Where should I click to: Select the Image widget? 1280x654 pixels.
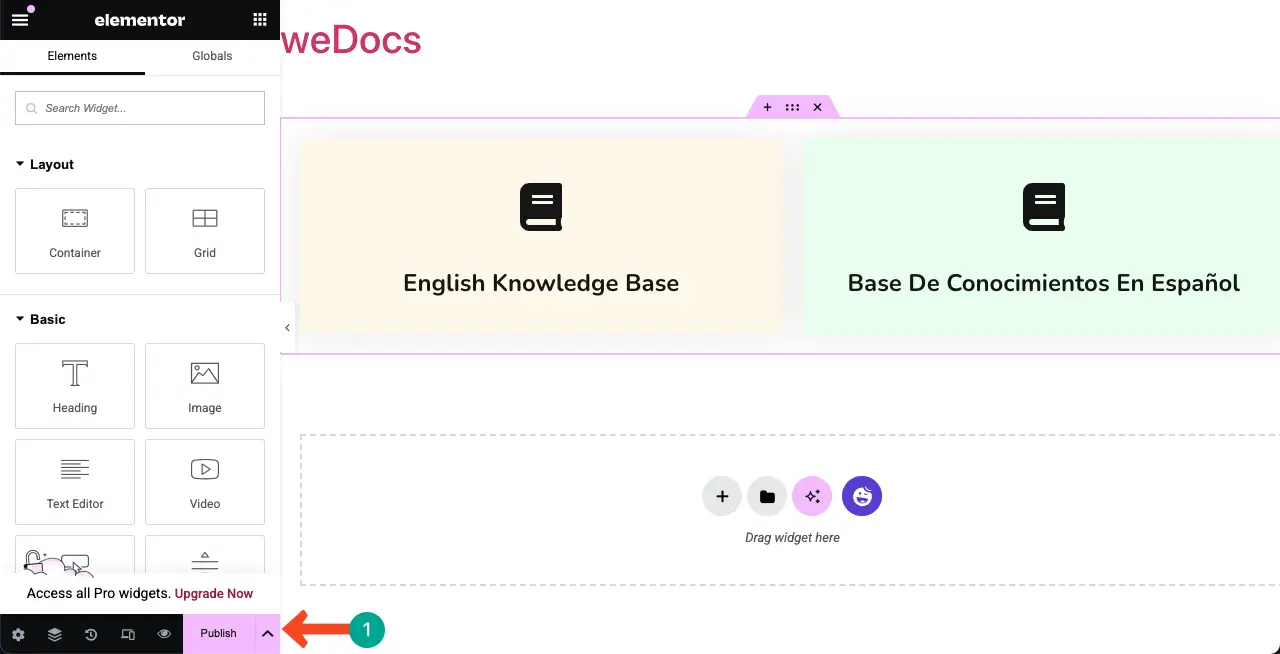(x=205, y=386)
